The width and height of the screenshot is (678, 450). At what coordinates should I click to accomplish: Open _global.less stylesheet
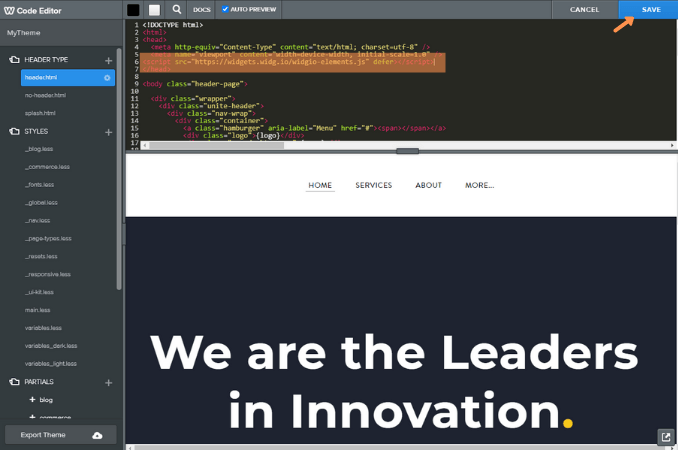point(41,203)
